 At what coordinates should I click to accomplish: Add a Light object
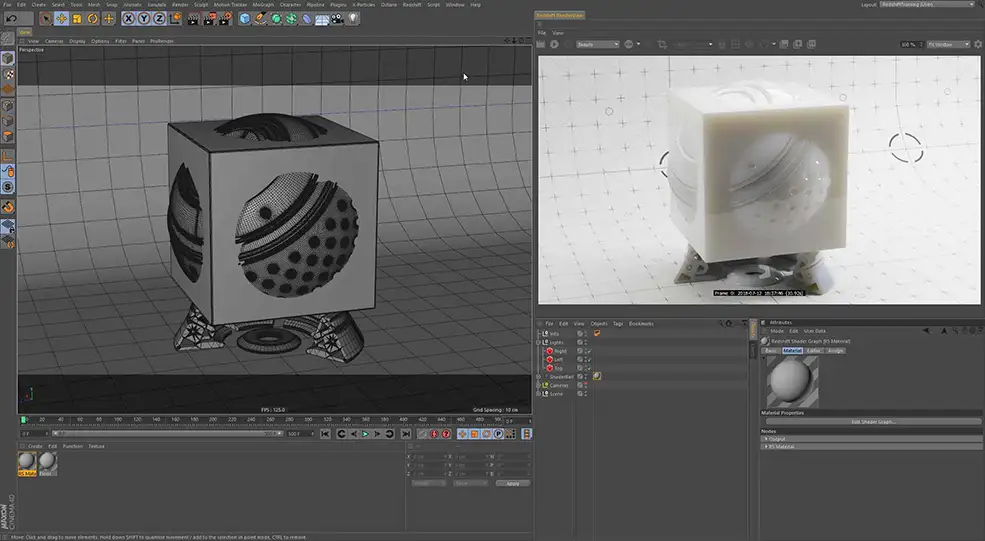(354, 19)
